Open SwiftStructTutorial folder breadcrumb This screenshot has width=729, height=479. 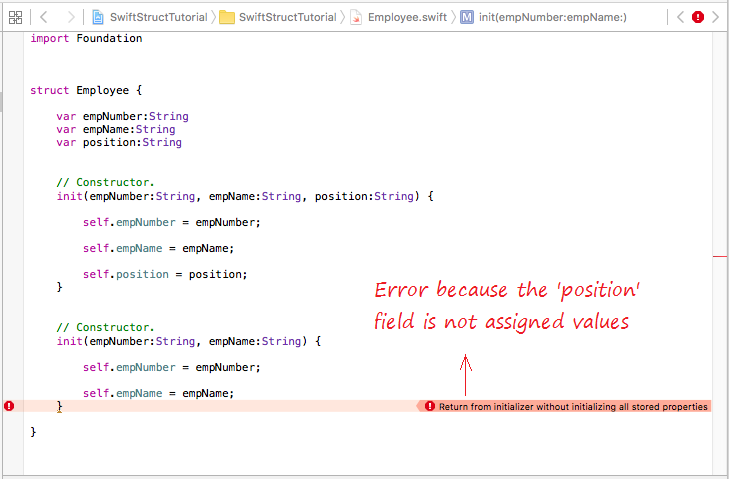(287, 17)
